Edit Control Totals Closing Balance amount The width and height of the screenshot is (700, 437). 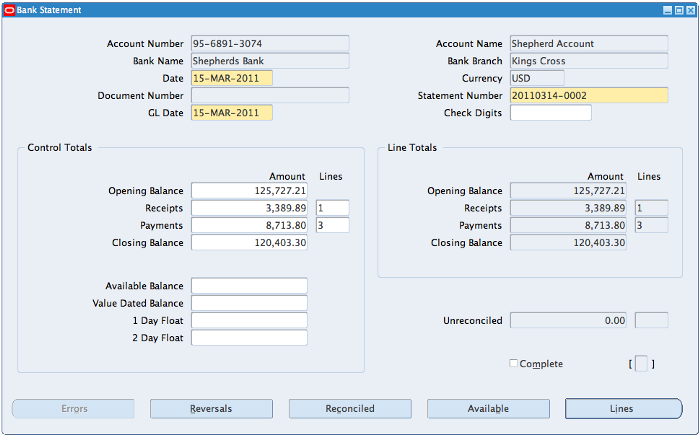tap(249, 243)
